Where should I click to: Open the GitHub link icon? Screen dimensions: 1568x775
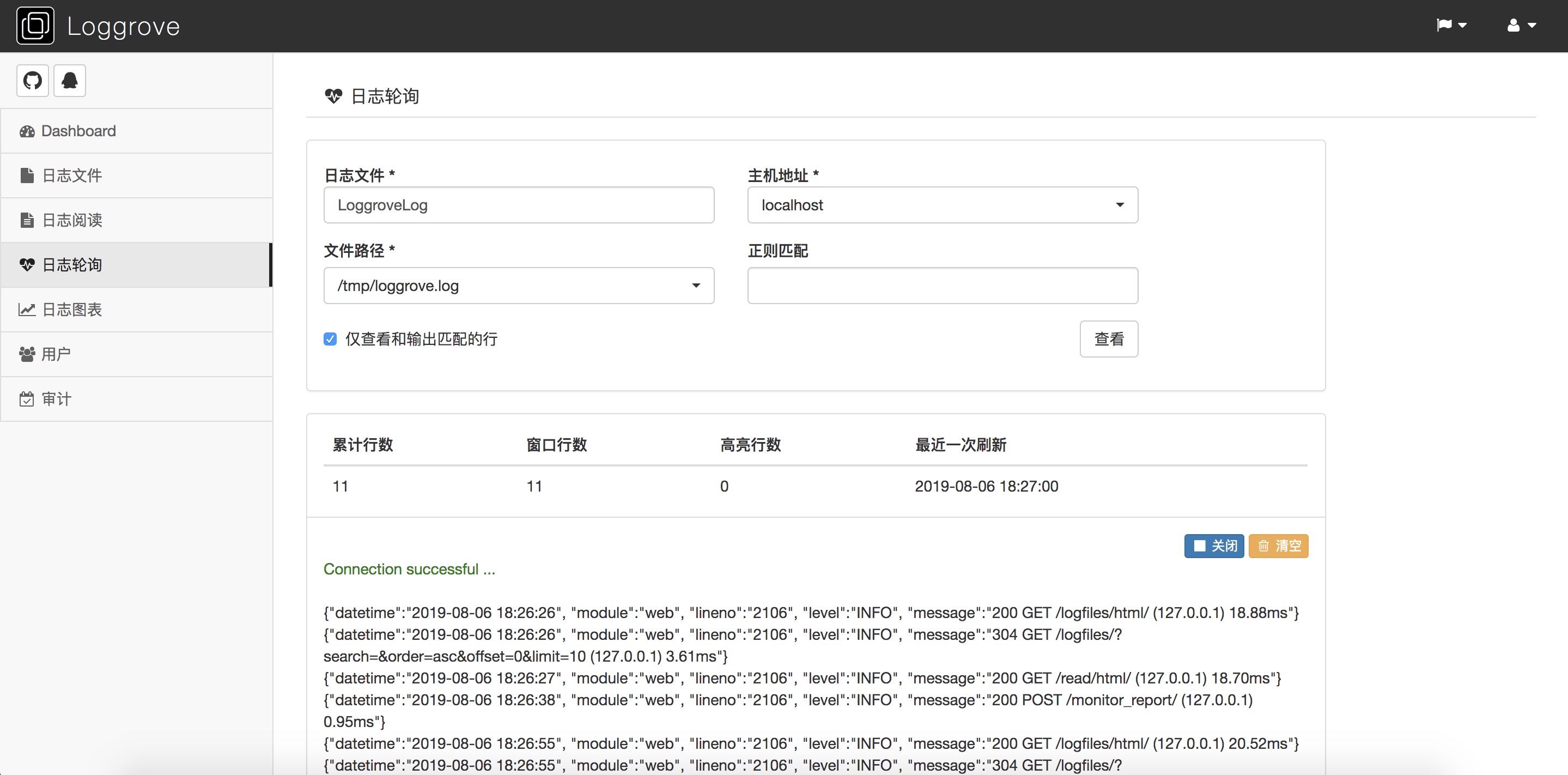tap(33, 80)
